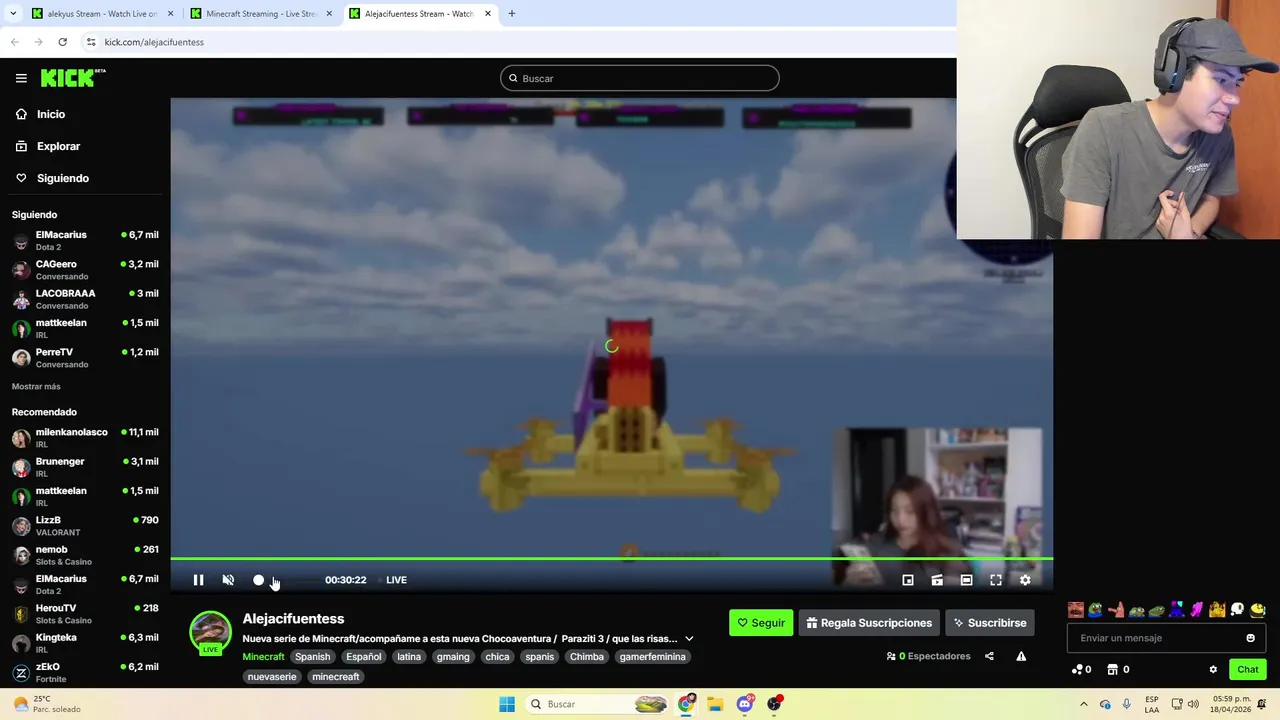The image size is (1280, 720).
Task: Open Windows Start menu
Action: pos(507,704)
